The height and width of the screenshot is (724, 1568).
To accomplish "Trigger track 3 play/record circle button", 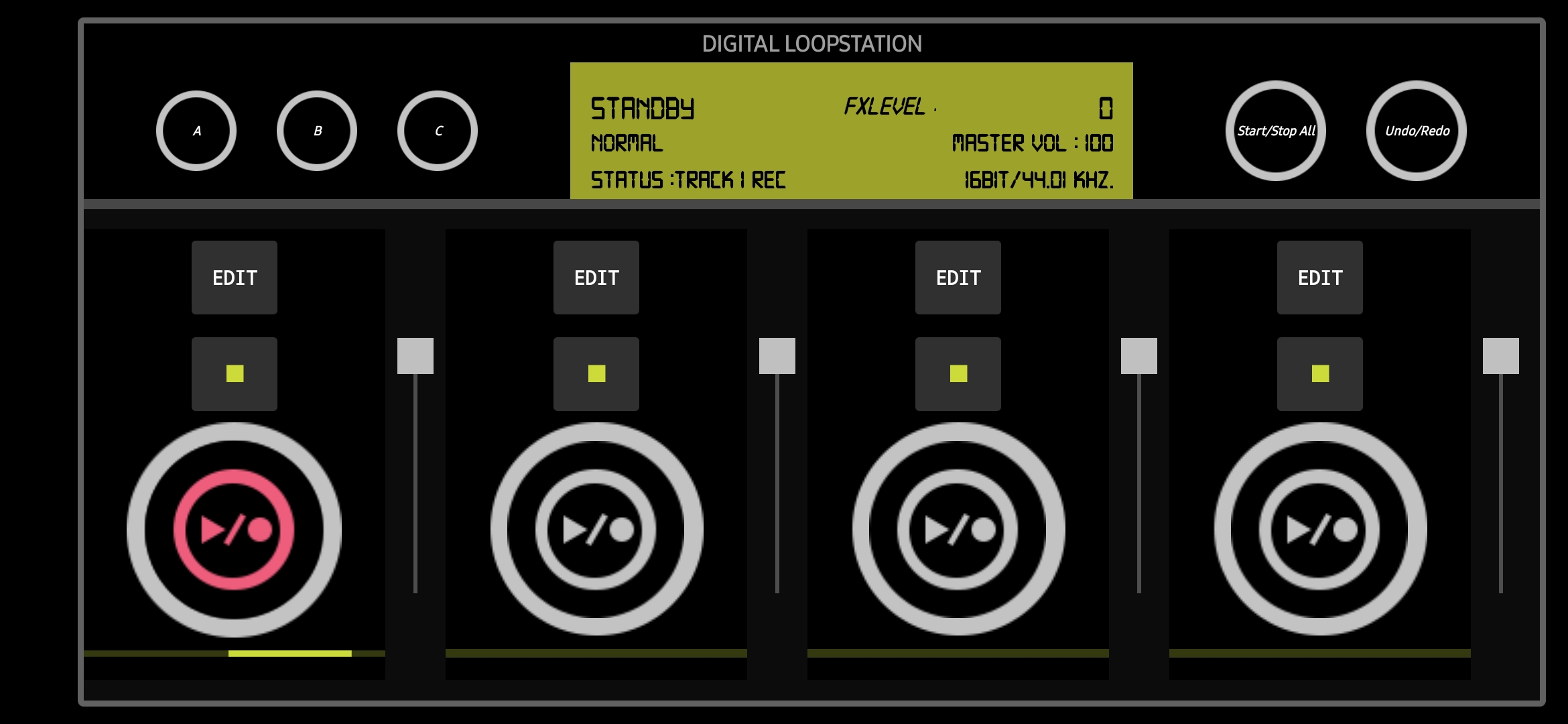I will tap(958, 530).
